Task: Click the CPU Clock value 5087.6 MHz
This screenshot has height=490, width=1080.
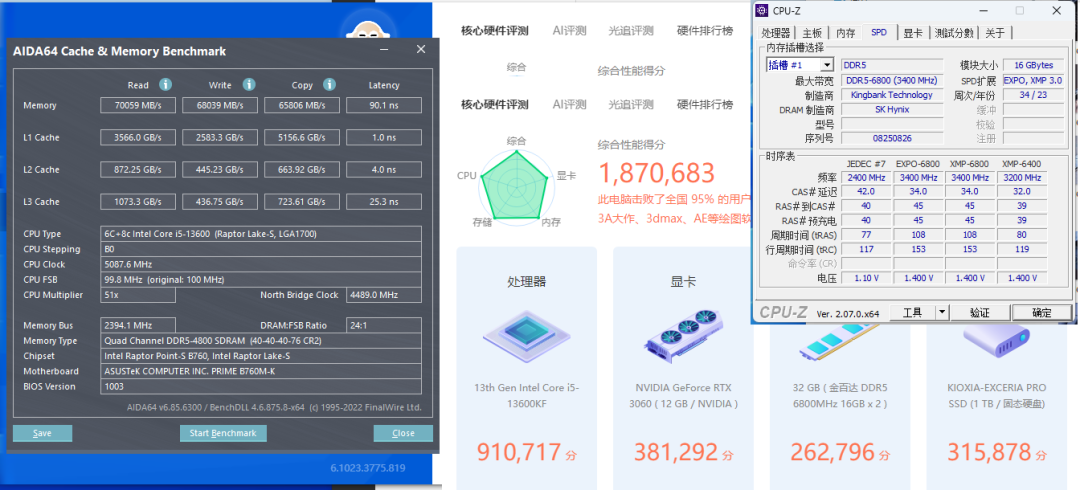Action: (261, 265)
